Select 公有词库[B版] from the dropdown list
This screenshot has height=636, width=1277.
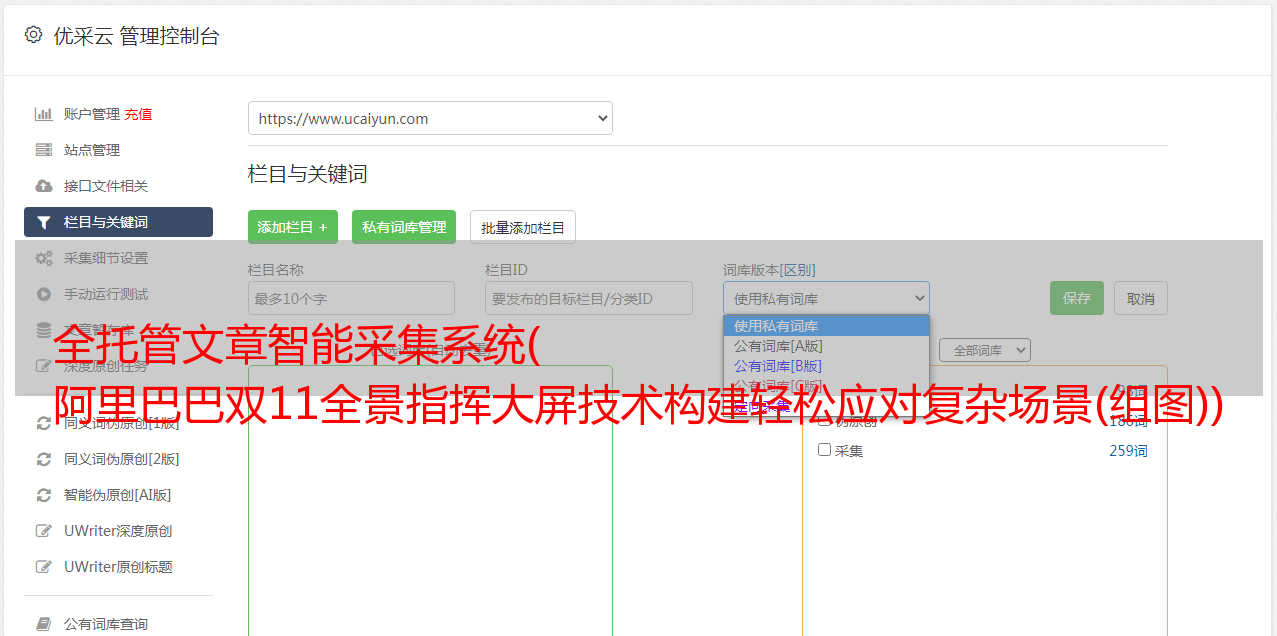pyautogui.click(x=826, y=366)
